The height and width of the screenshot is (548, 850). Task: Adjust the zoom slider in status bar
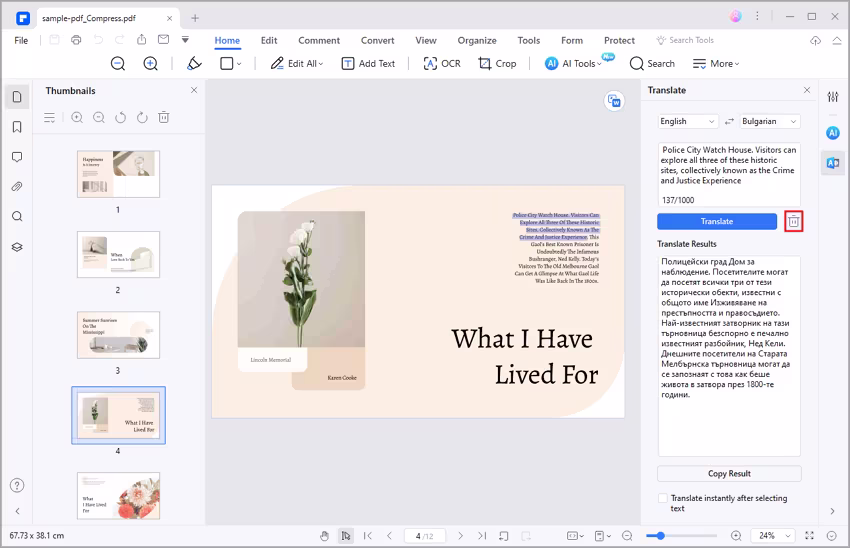coord(661,536)
